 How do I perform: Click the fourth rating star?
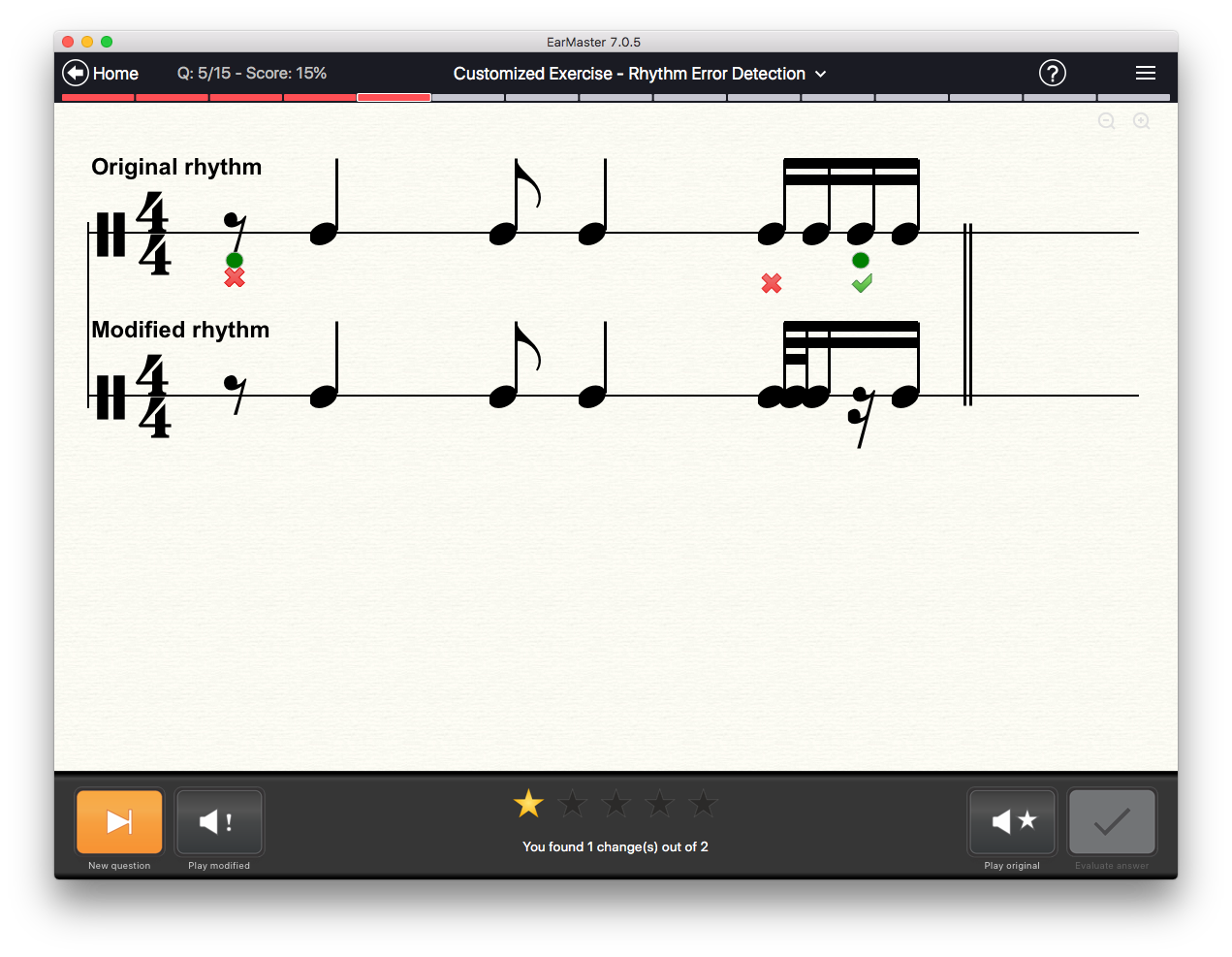point(659,803)
